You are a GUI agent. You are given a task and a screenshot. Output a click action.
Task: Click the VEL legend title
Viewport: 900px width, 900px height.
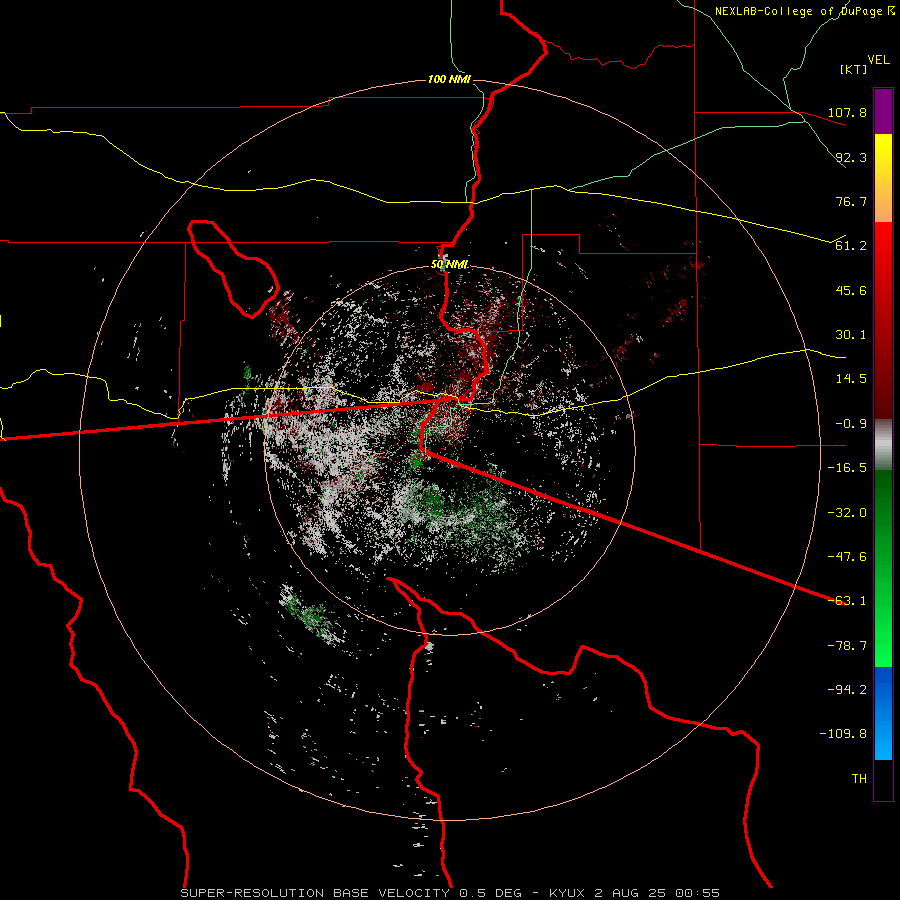click(878, 60)
